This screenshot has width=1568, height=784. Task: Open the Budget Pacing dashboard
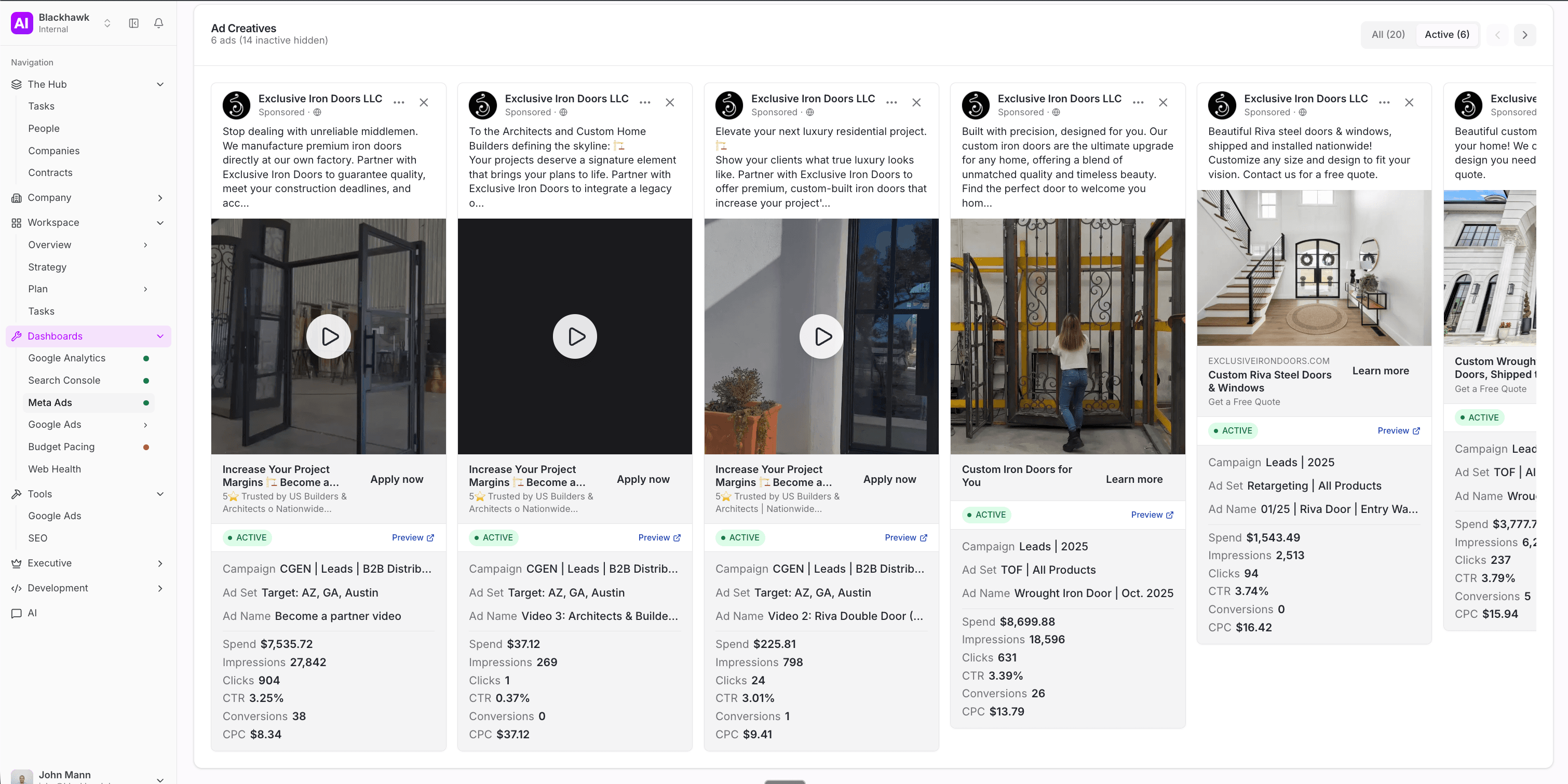61,447
